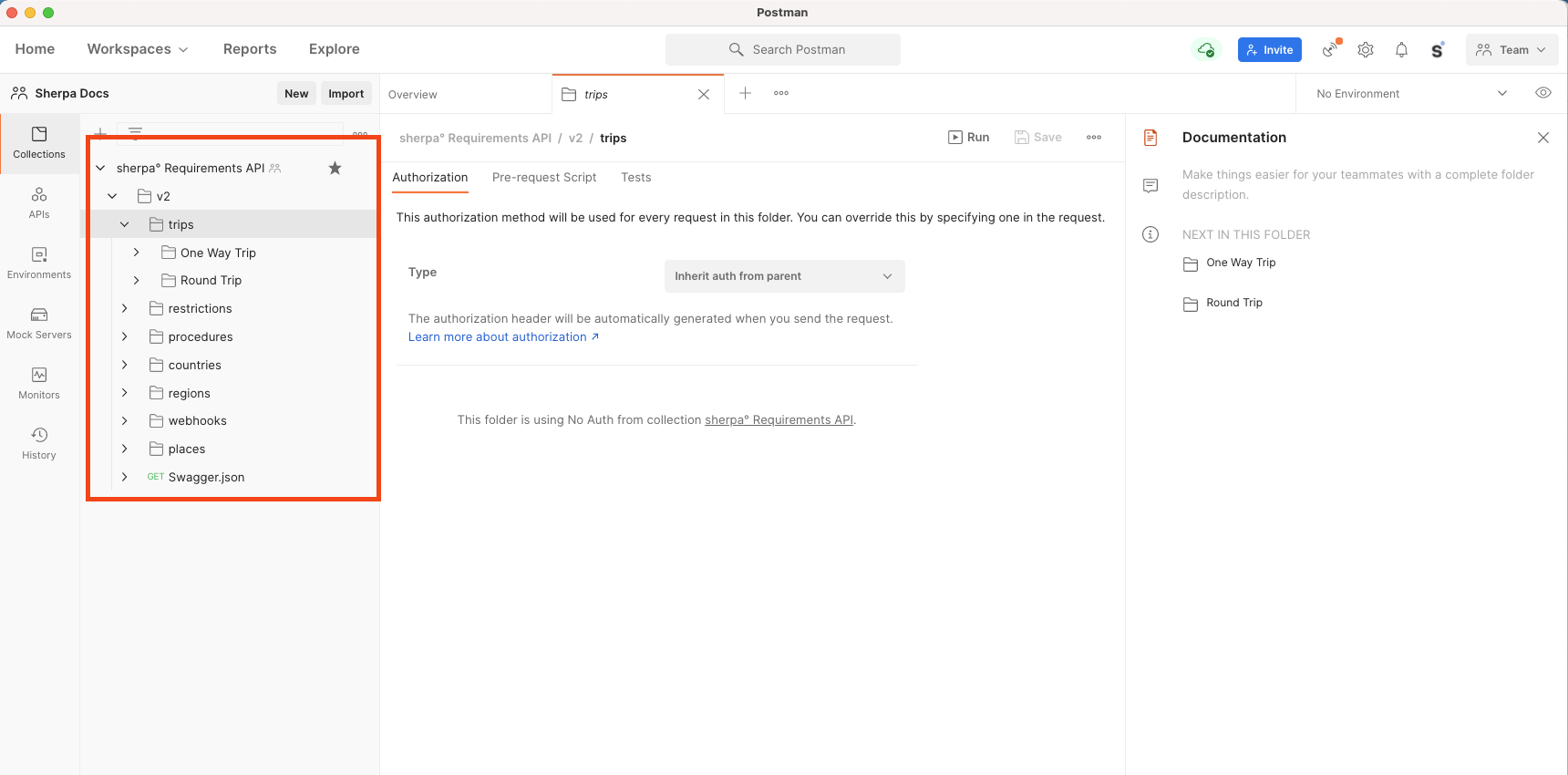This screenshot has width=1568, height=775.
Task: Expand the places folder
Action: pyautogui.click(x=125, y=449)
